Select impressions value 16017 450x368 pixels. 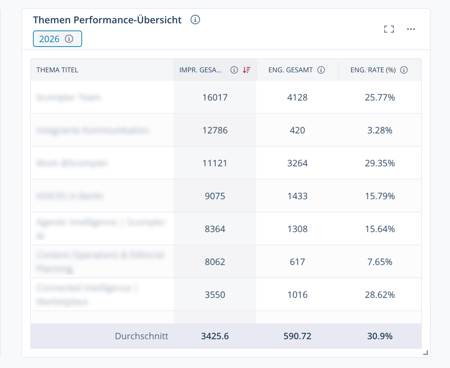pos(215,97)
